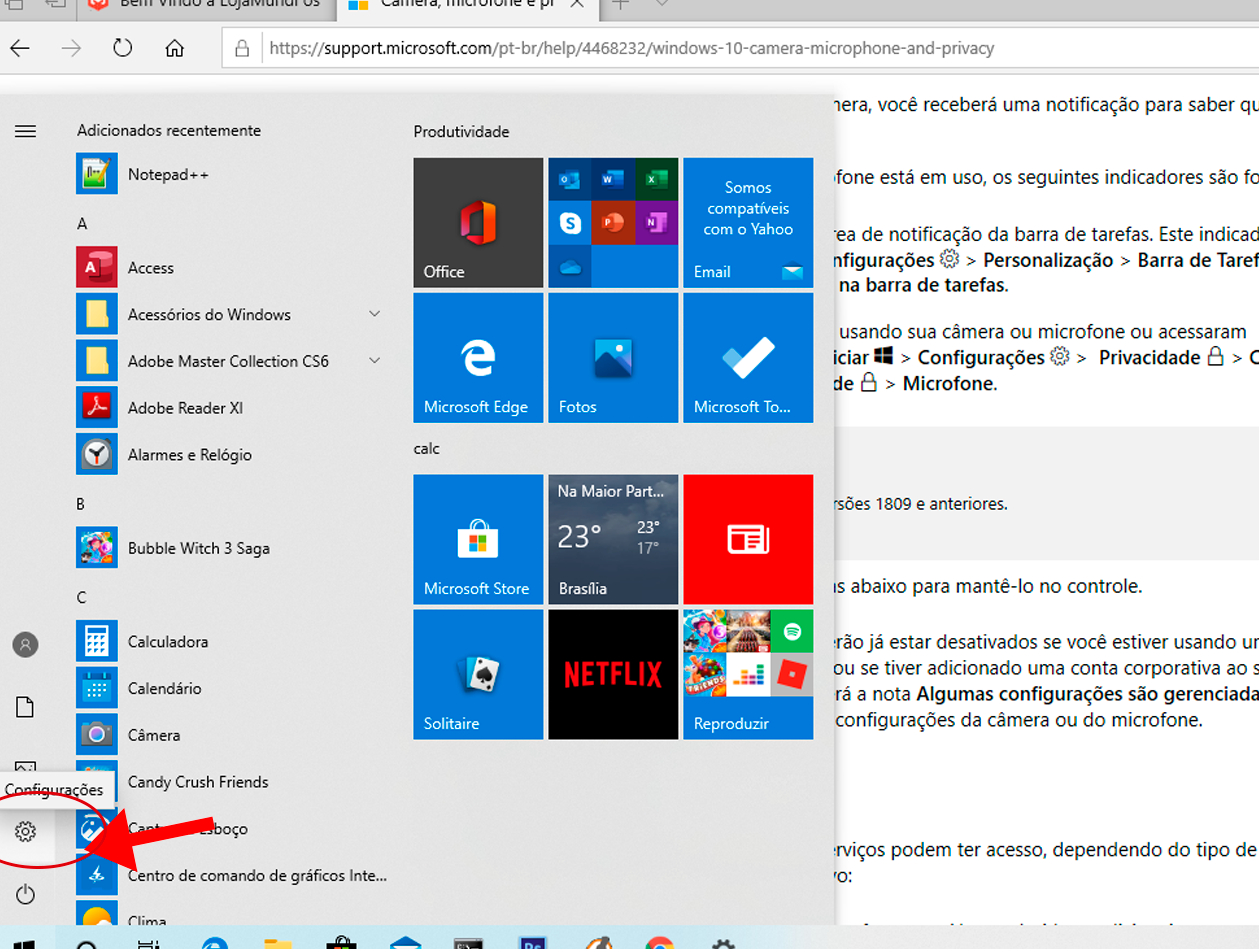Screen dimensions: 1259x949
Task: Click the Power button icon
Action: 26,894
